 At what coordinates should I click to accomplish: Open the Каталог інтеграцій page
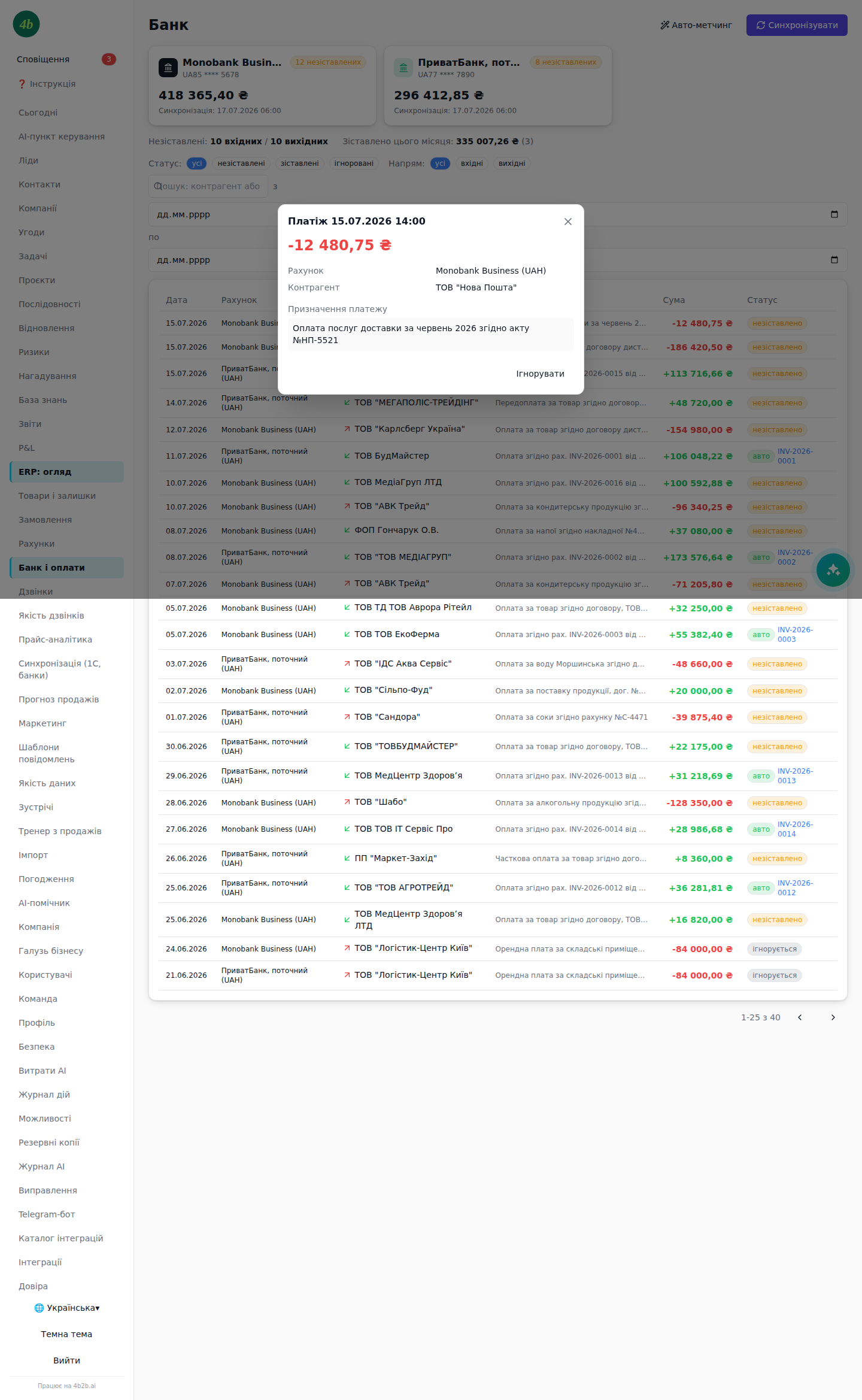[66, 1238]
